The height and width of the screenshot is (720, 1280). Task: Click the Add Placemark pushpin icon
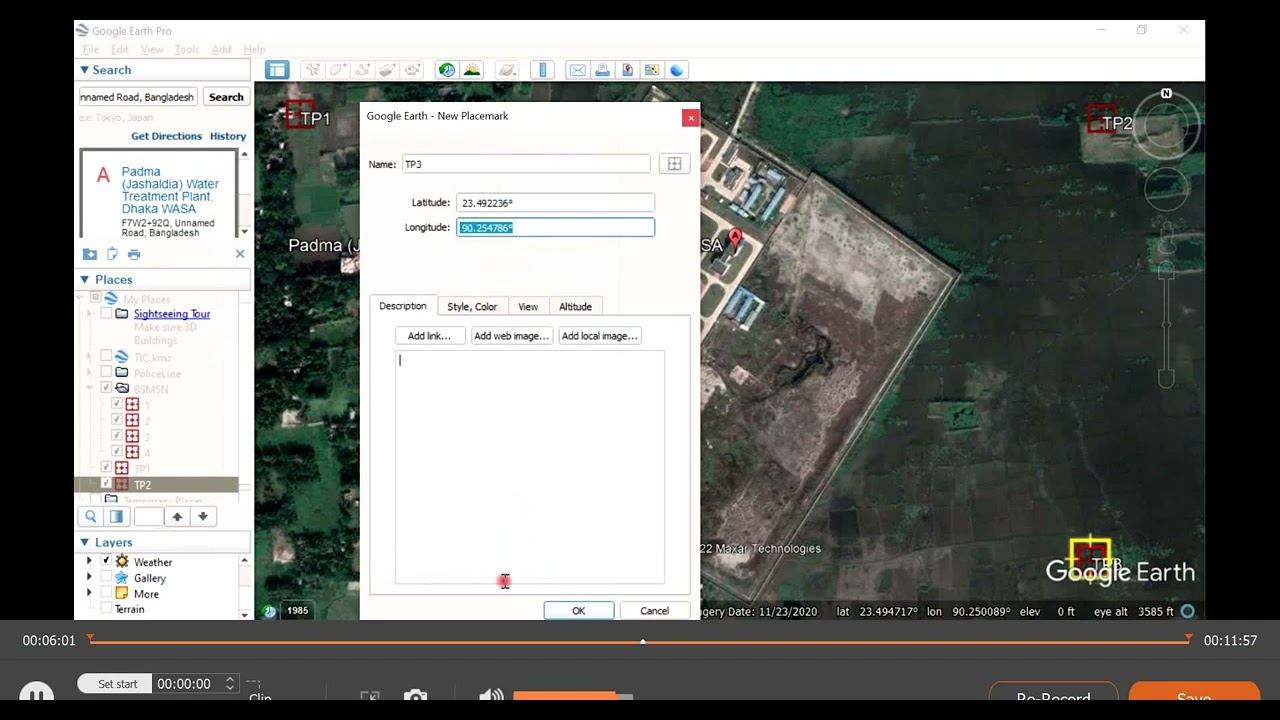(x=313, y=70)
